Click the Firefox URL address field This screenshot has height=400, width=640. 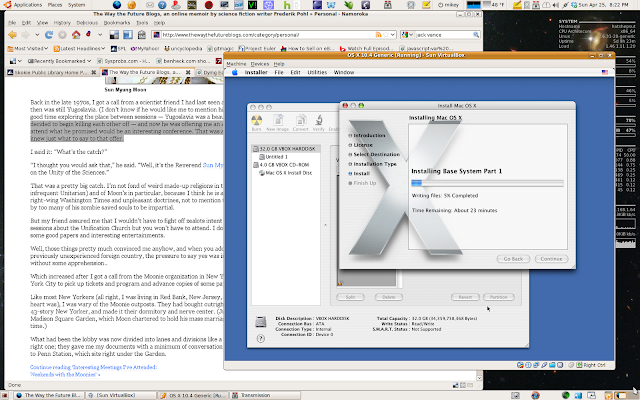(x=268, y=35)
